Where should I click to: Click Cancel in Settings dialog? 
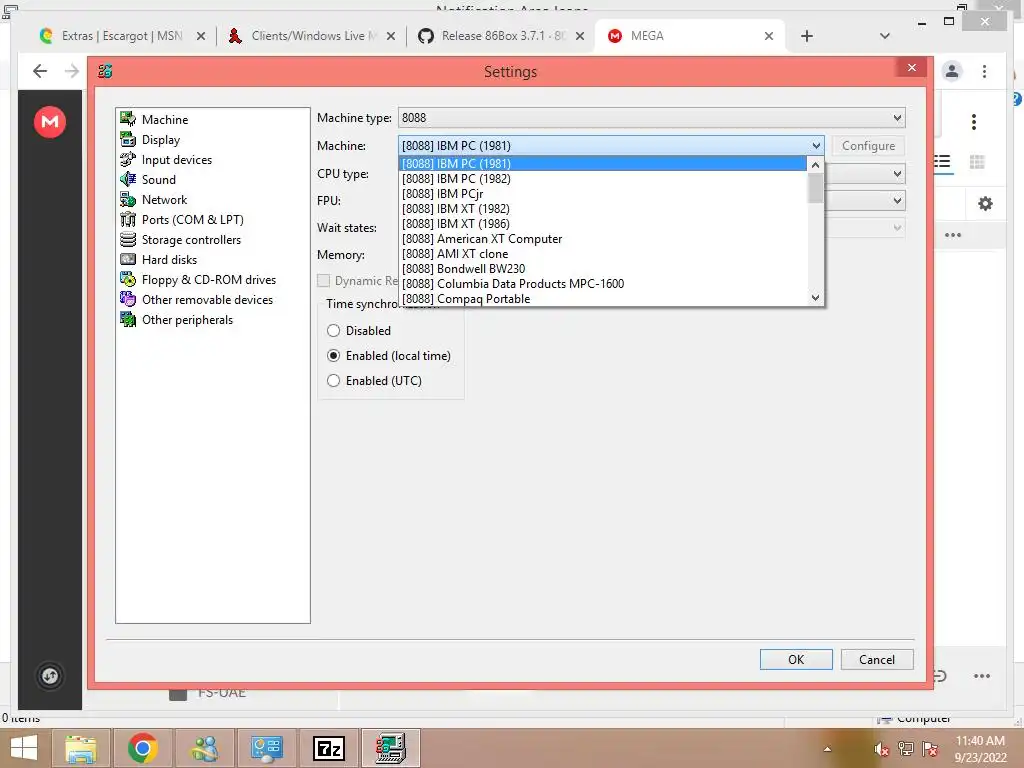point(876,660)
